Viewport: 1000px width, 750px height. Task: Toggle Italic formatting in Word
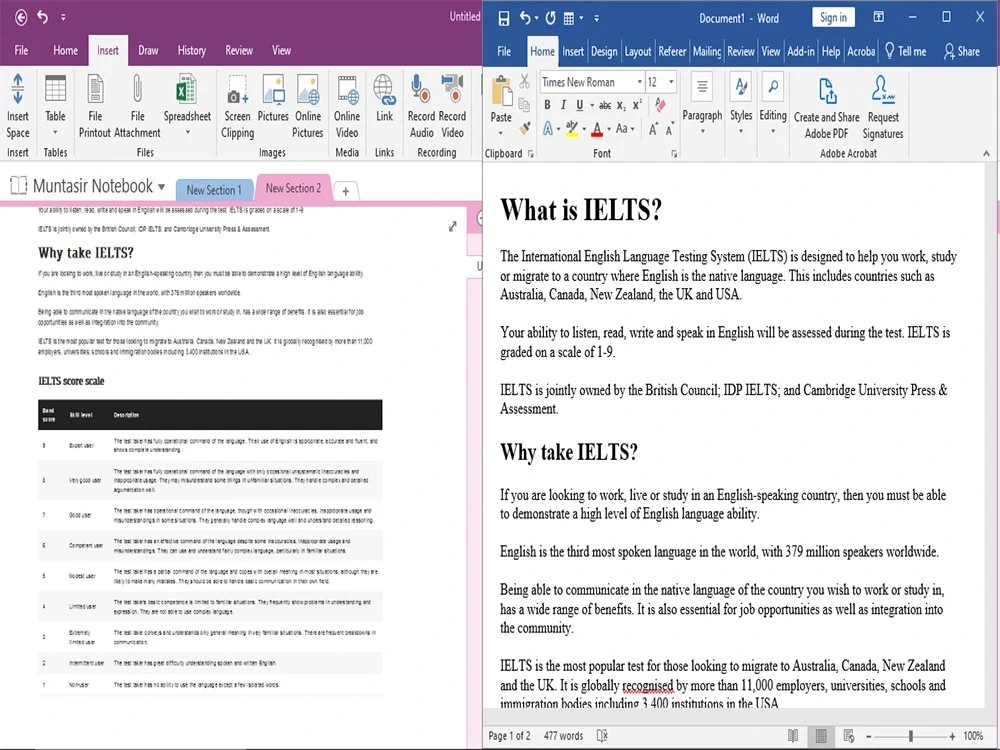562,105
